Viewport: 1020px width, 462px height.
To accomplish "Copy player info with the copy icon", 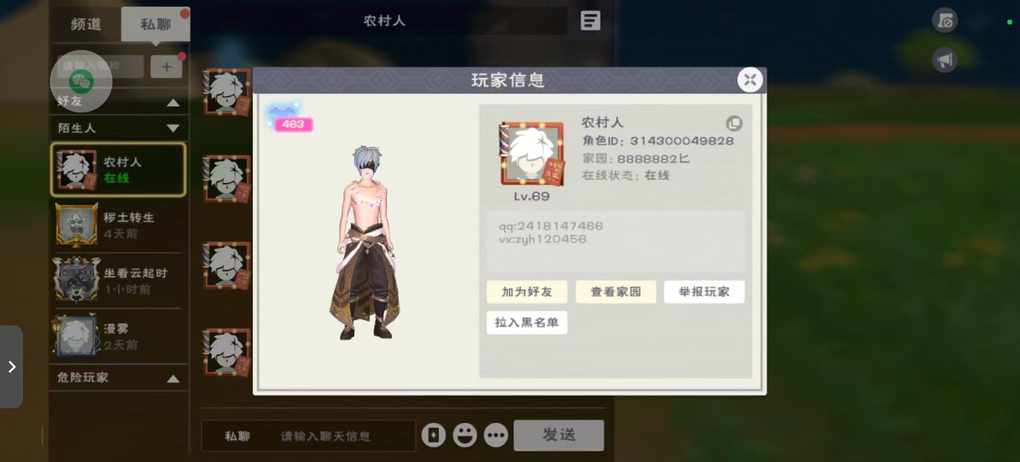I will [734, 124].
